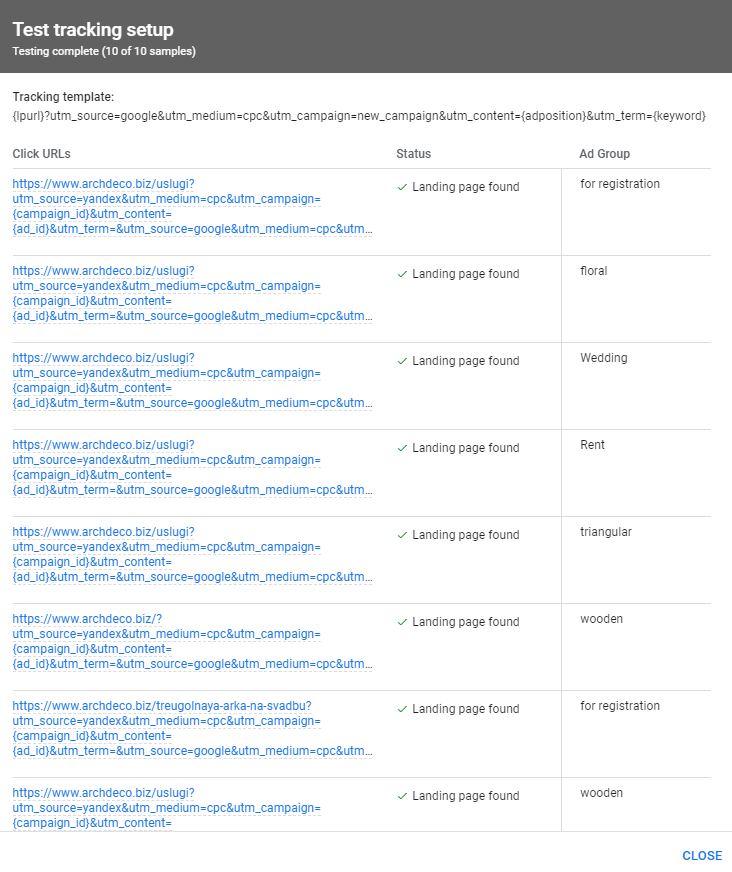The width and height of the screenshot is (732, 872).
Task: Click the success checkmark in the triangular row
Action: [401, 534]
